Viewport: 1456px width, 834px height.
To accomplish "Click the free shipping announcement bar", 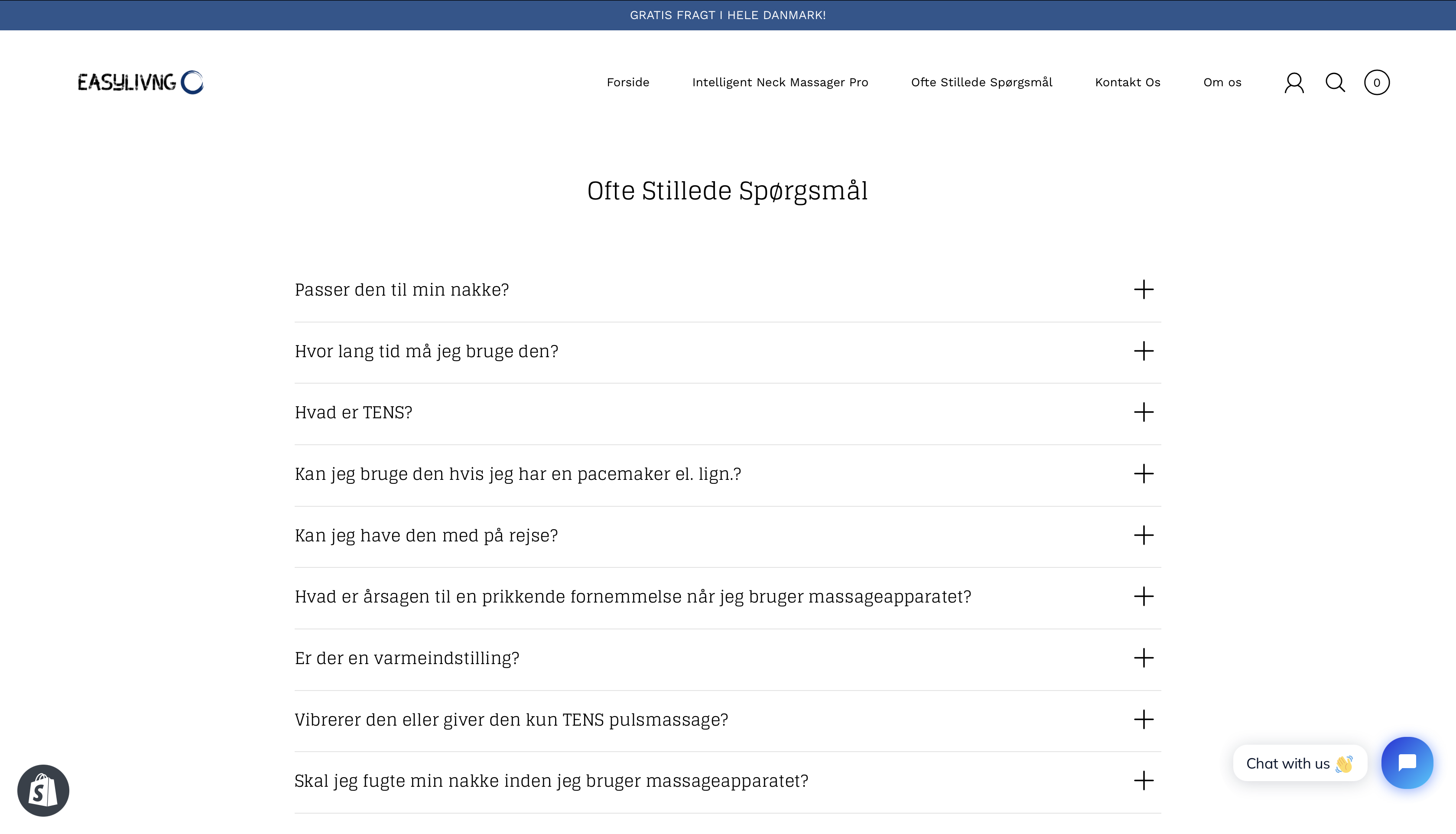I will tap(728, 15).
